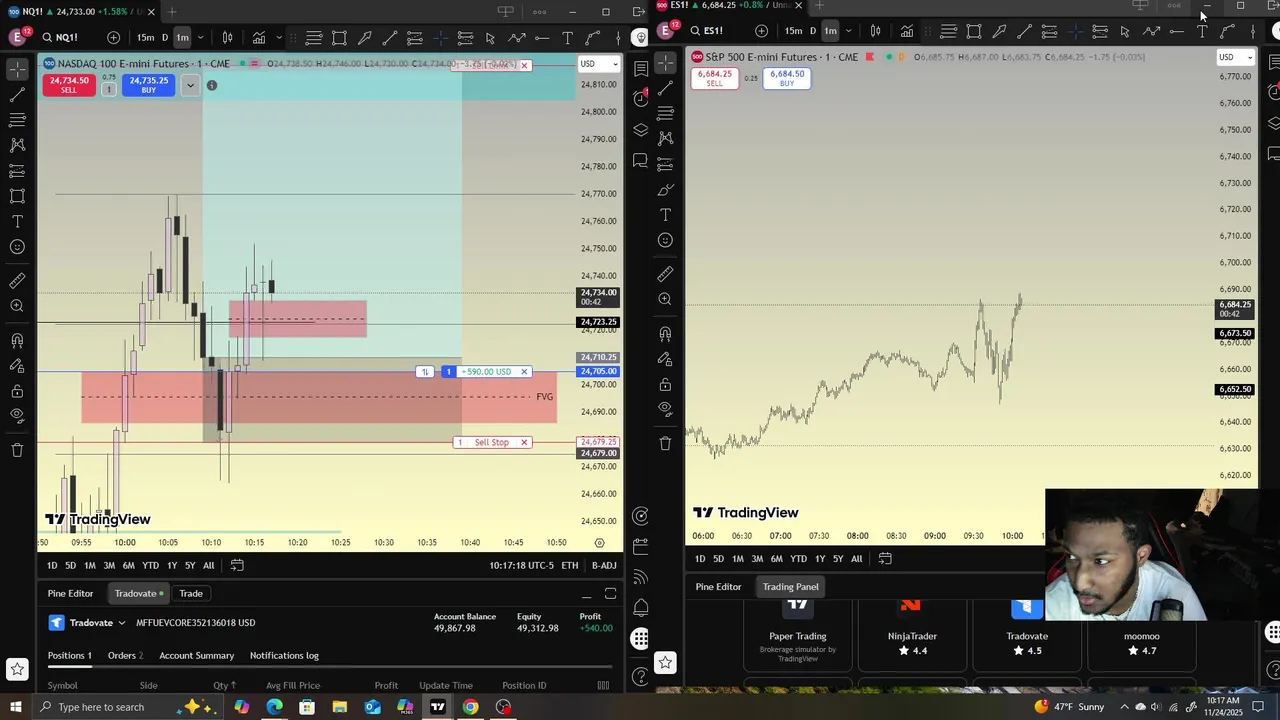Open candle chart style menu in NQ1! window

tap(228, 38)
